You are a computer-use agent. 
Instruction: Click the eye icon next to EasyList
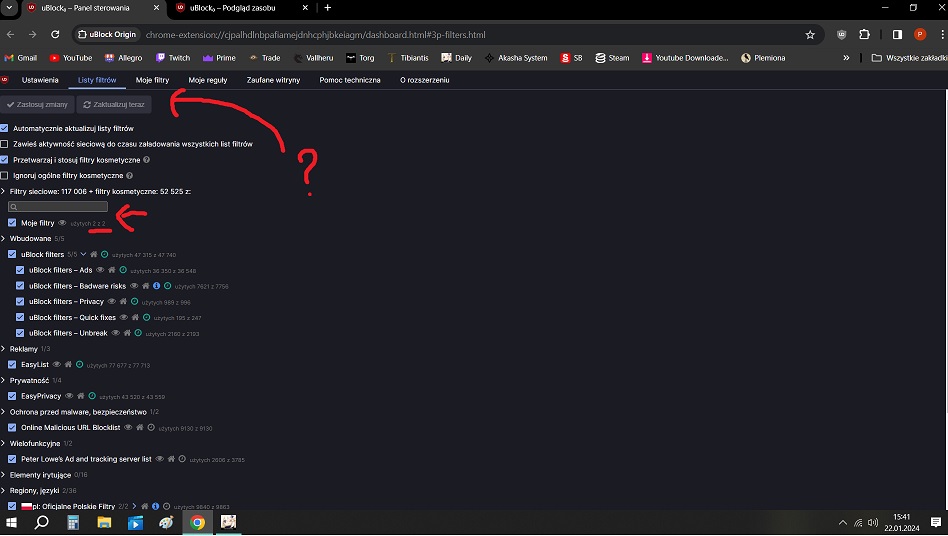tap(57, 364)
